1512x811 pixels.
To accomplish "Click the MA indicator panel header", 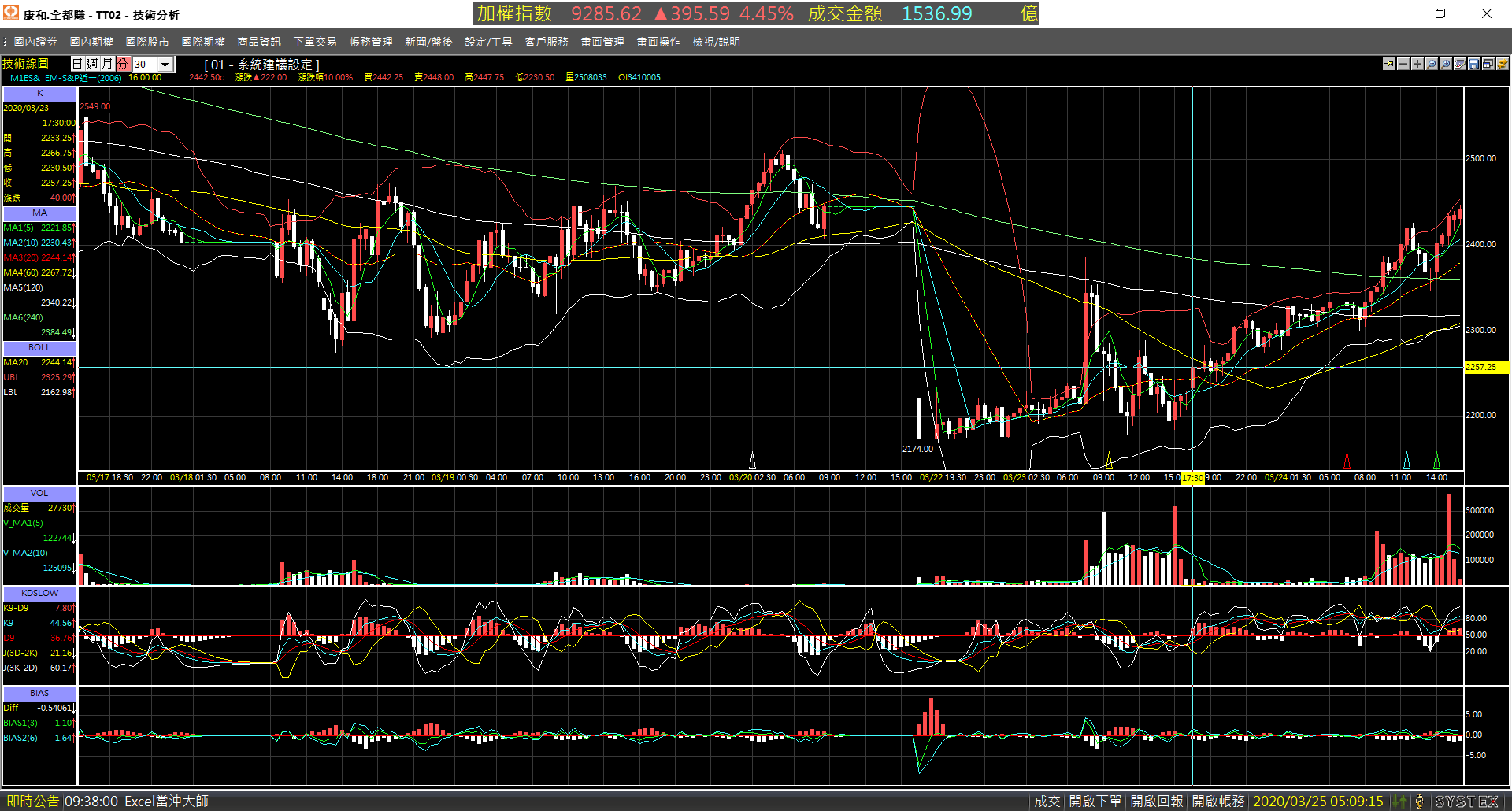I will click(39, 213).
